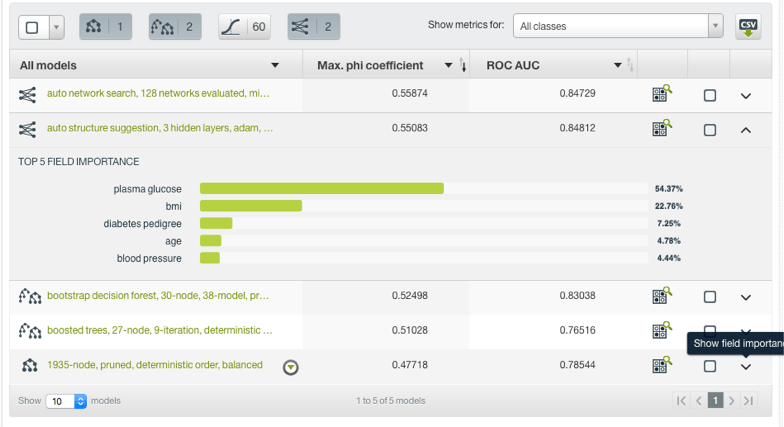The width and height of the screenshot is (784, 427).
Task: Click the plasma glucose importance bar
Action: [321, 188]
